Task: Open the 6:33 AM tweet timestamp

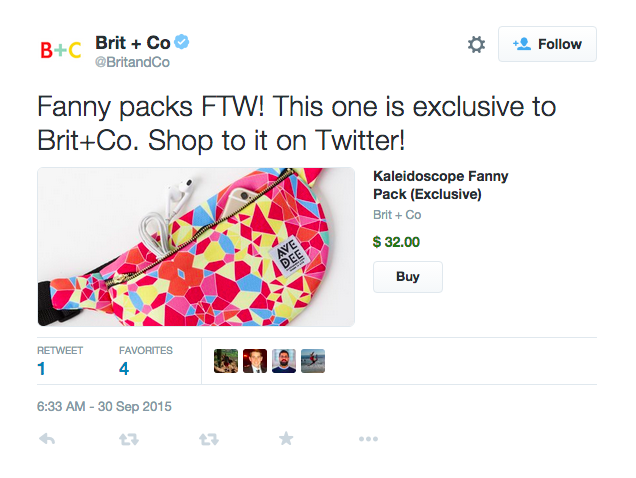Action: [105, 407]
